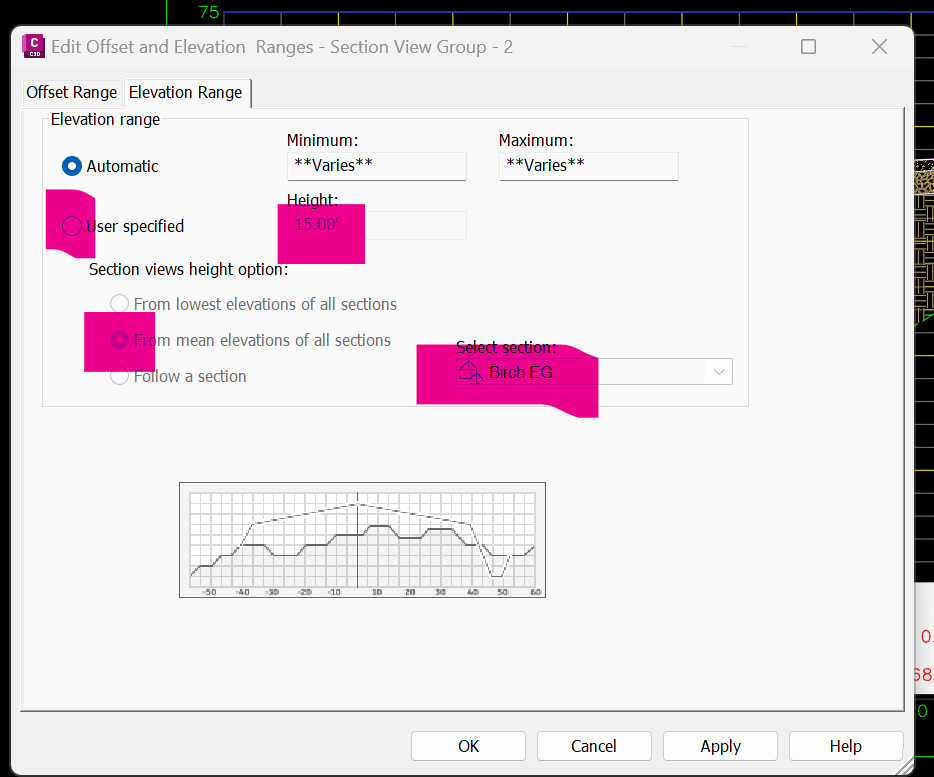Viewport: 934px width, 777px height.
Task: Open Help for this dialog
Action: click(x=846, y=746)
